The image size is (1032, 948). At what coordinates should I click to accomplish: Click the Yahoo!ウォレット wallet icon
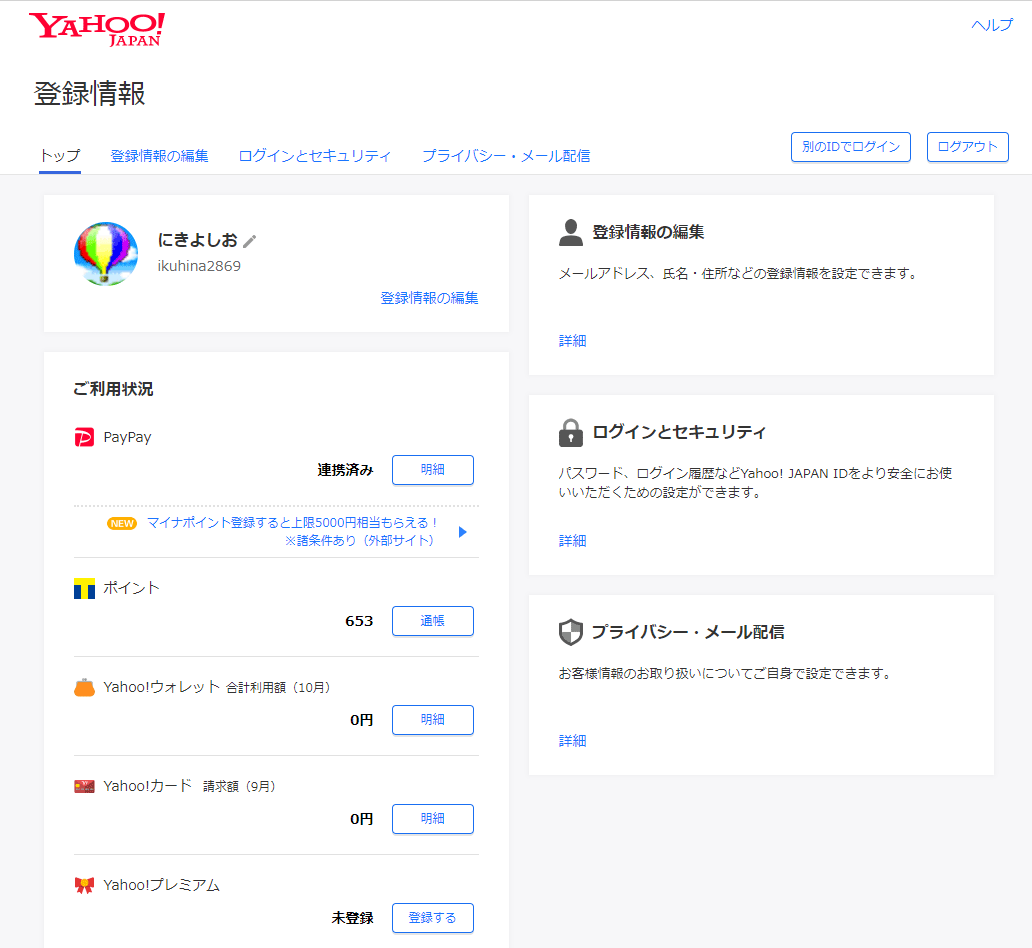[84, 687]
